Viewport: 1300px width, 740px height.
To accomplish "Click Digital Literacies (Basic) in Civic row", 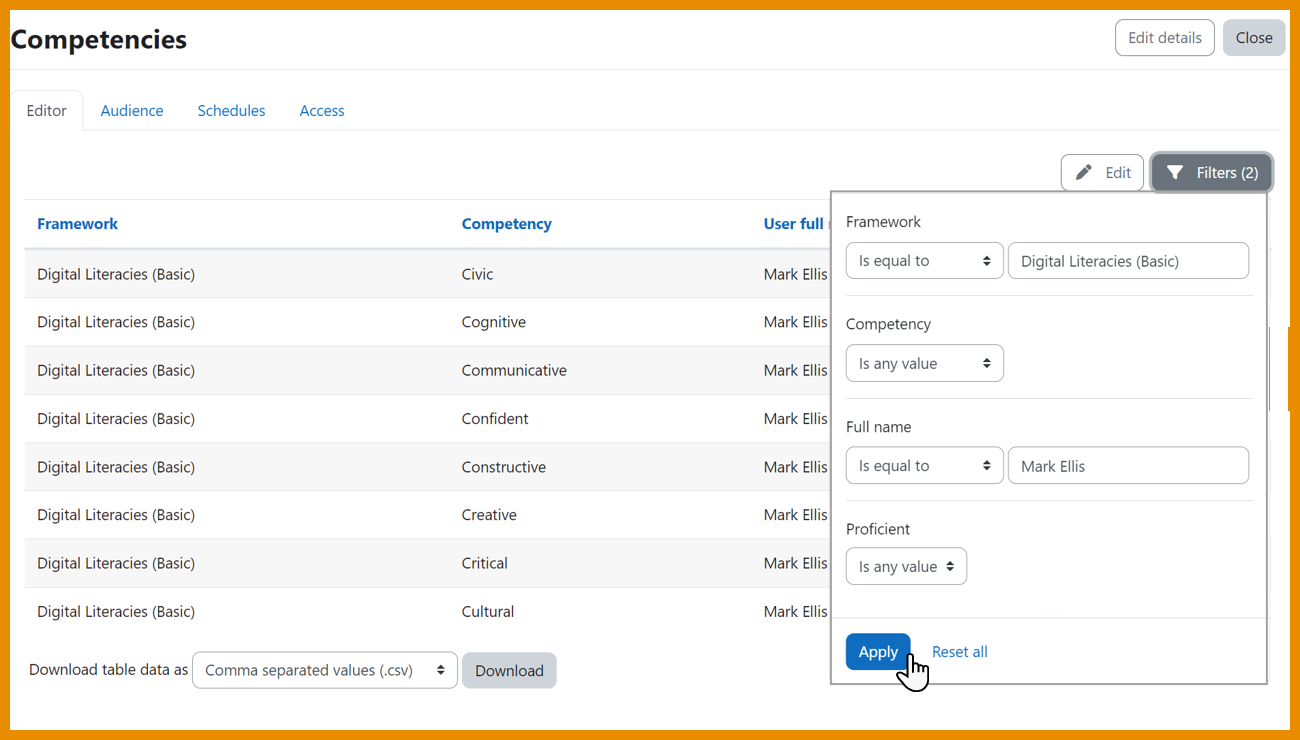I will 116,274.
